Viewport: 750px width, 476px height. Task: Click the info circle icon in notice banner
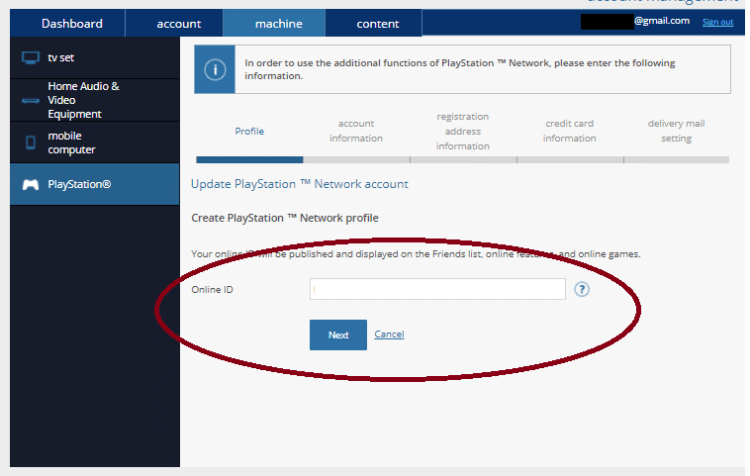215,70
